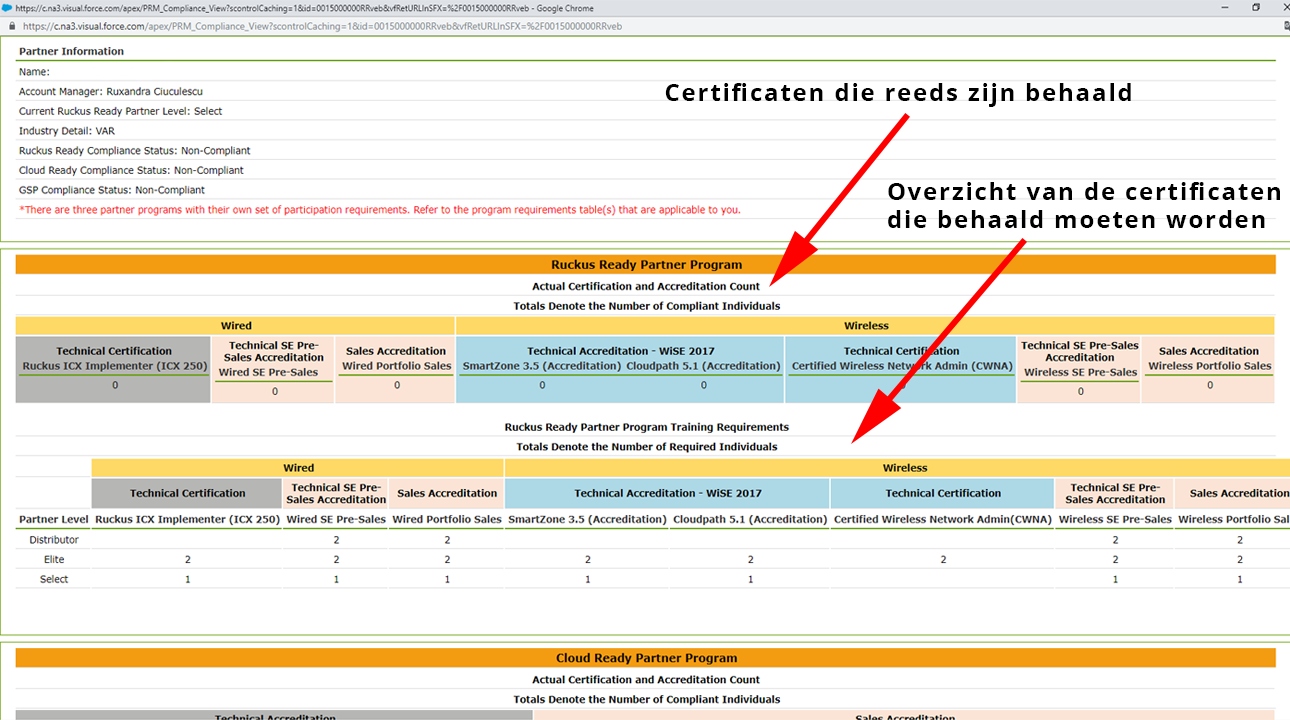Screen dimensions: 1290x720
Task: Click Wired Portfolio Sales in the count table
Action: [397, 366]
